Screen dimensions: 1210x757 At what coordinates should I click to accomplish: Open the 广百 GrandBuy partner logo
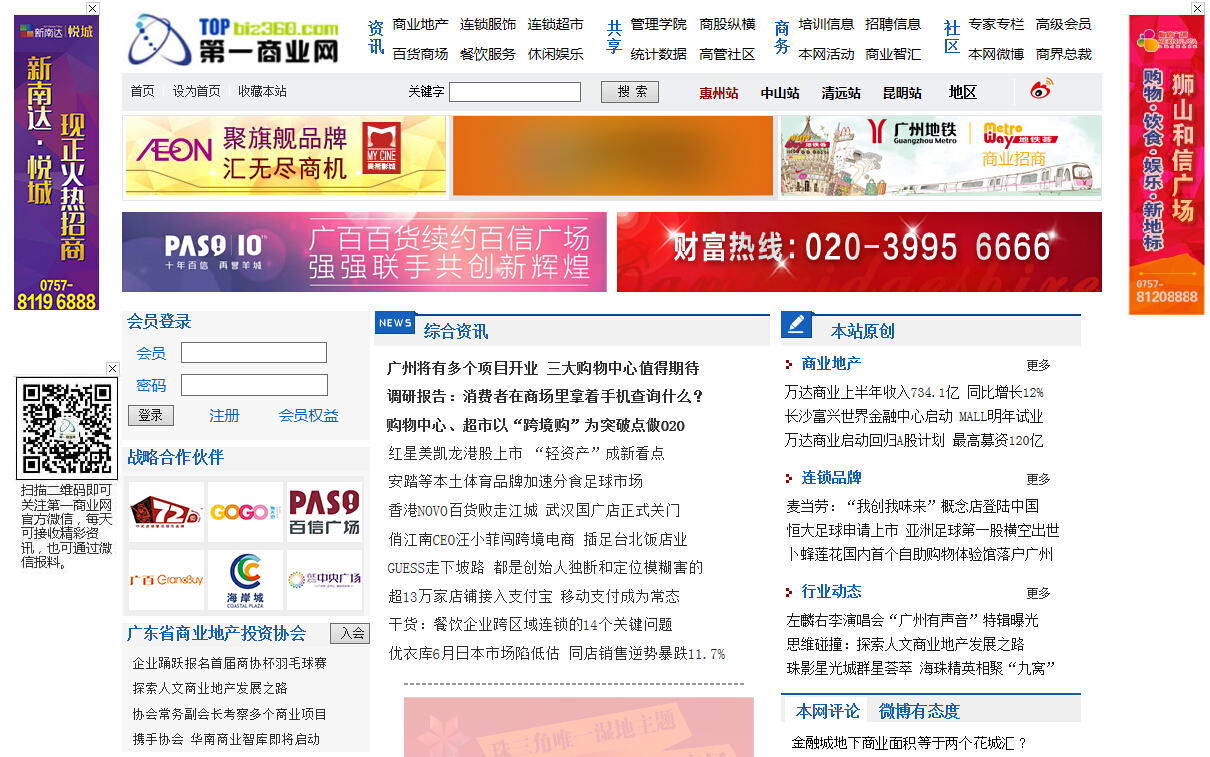(x=166, y=580)
